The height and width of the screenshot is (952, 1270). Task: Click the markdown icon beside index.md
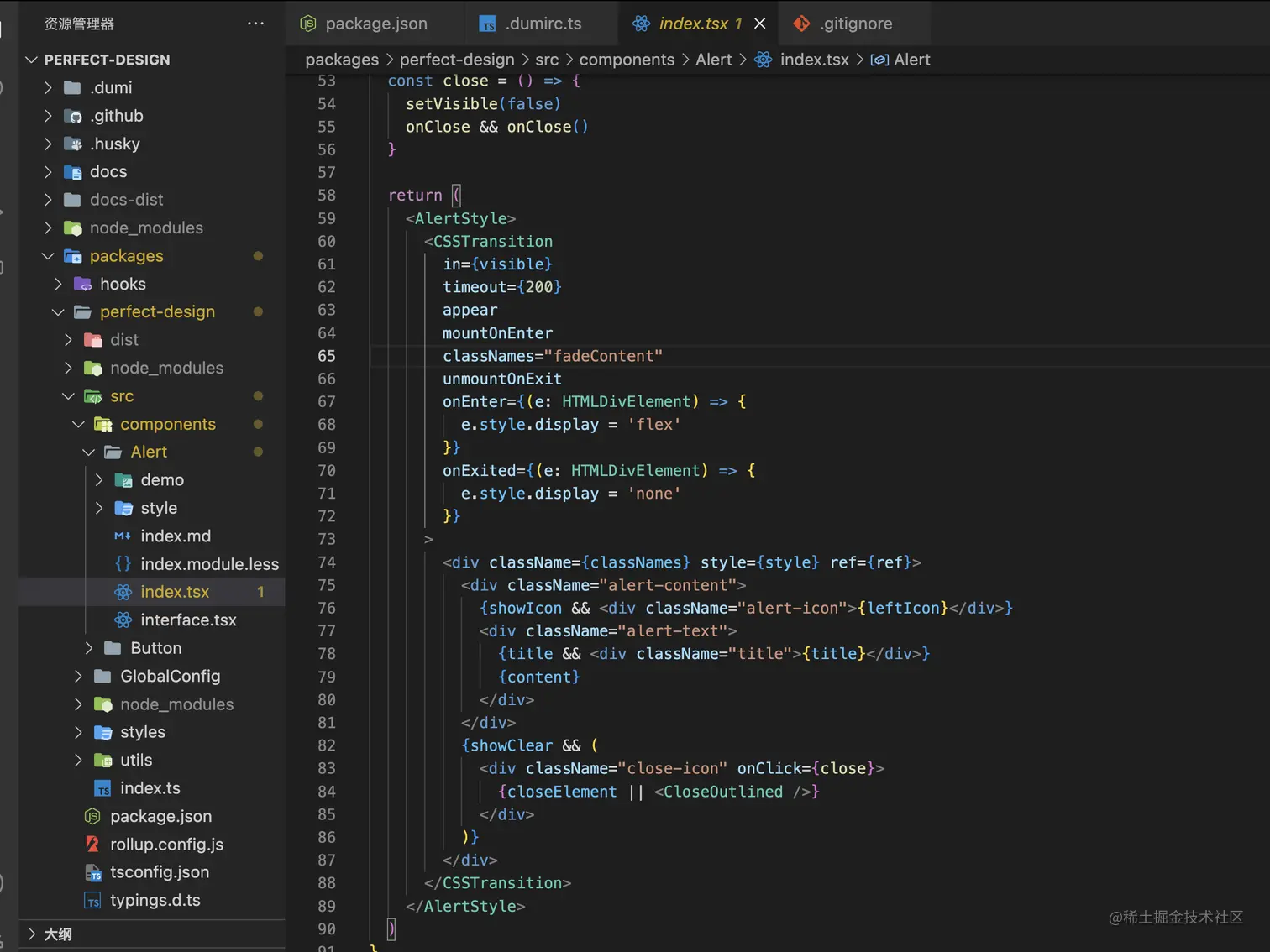(123, 536)
